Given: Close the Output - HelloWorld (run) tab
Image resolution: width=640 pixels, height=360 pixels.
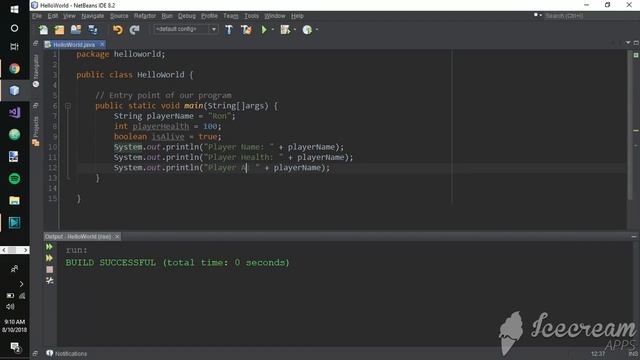Looking at the screenshot, I should click(117, 236).
